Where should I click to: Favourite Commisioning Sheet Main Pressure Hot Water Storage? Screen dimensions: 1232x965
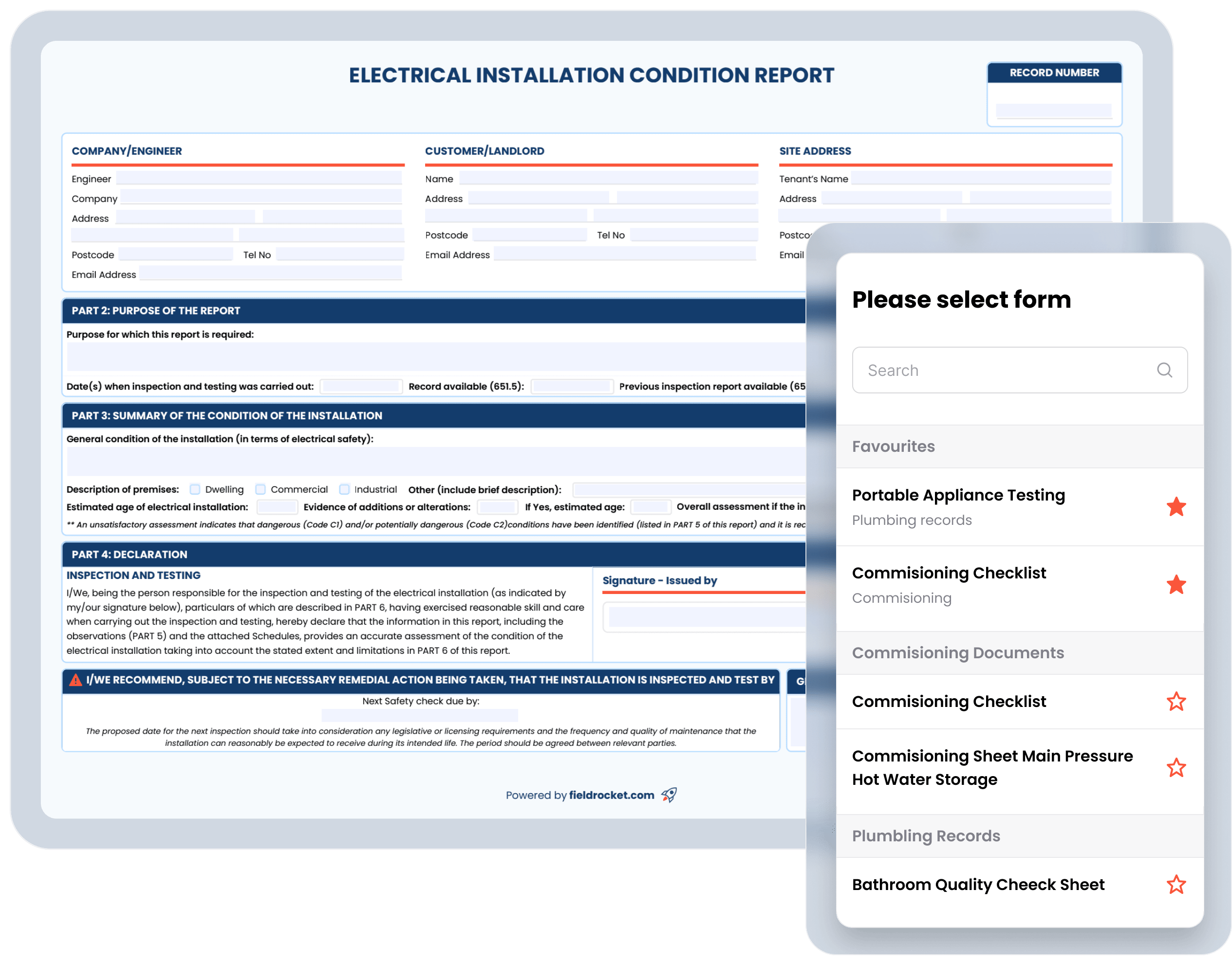coord(1176,767)
